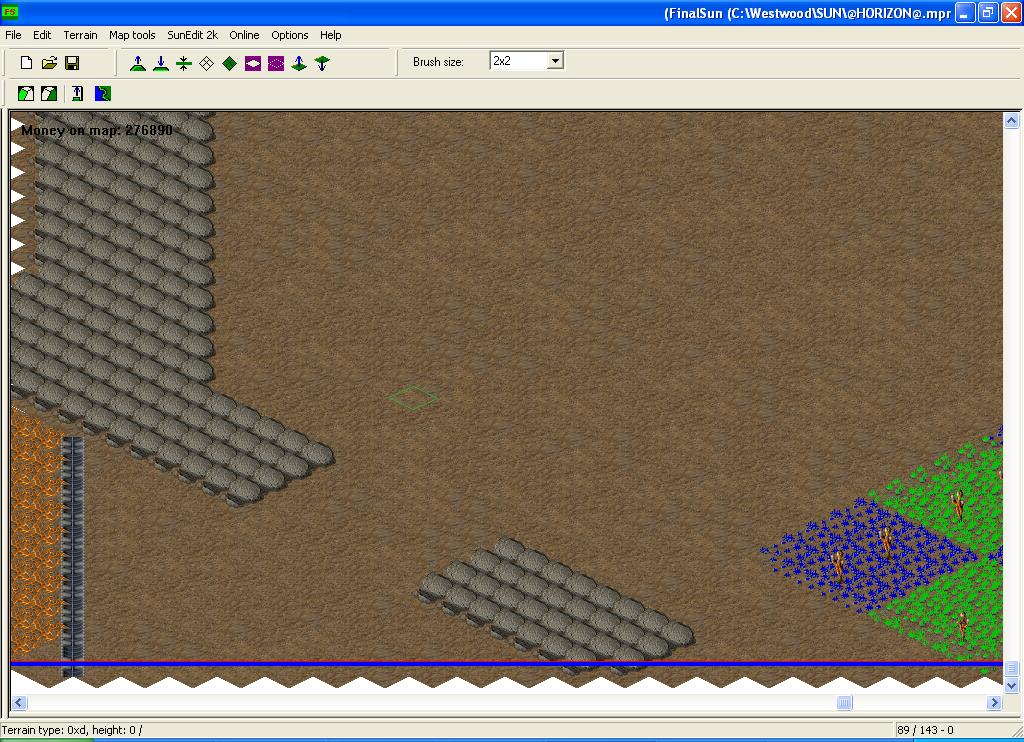
Task: Save the map with the floppy disk icon
Action: tap(72, 63)
